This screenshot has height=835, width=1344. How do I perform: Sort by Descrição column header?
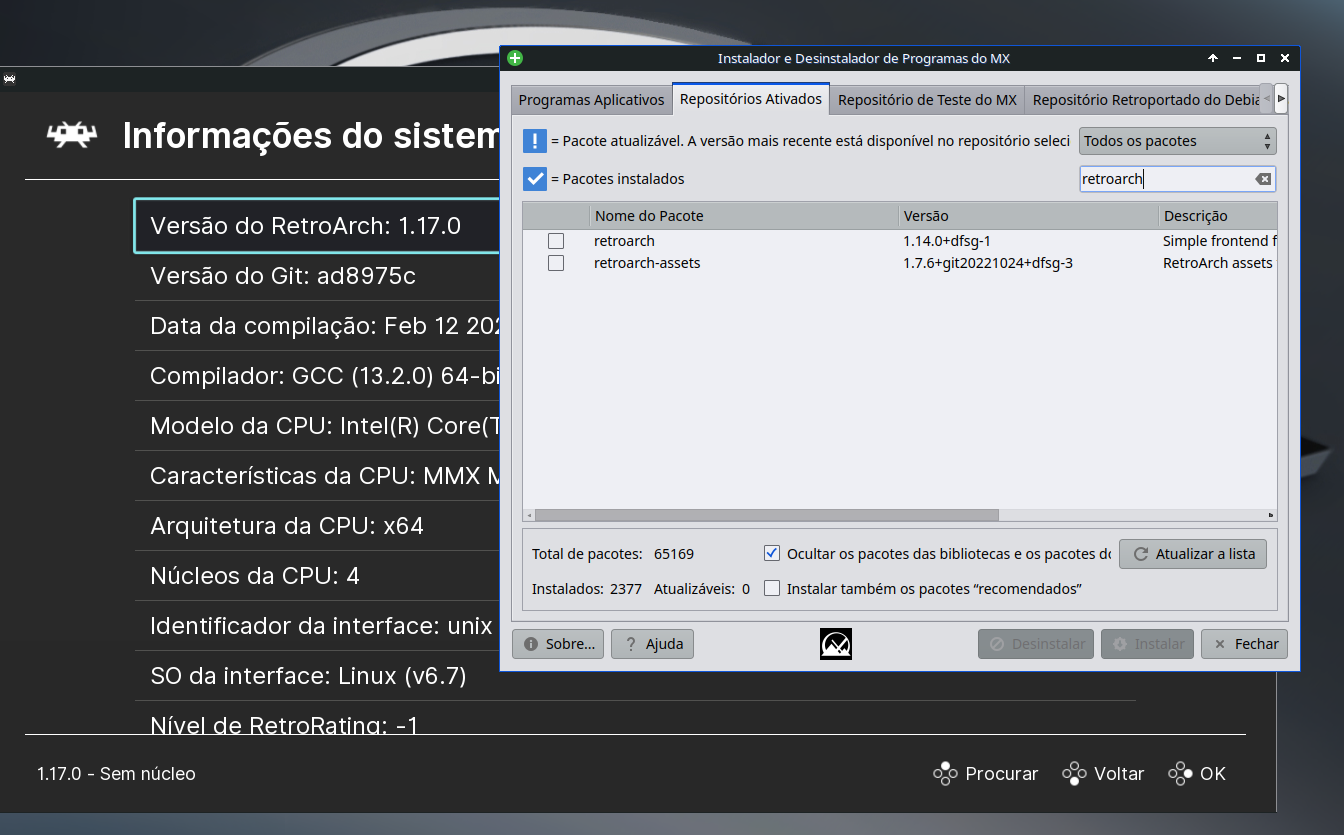[1218, 216]
